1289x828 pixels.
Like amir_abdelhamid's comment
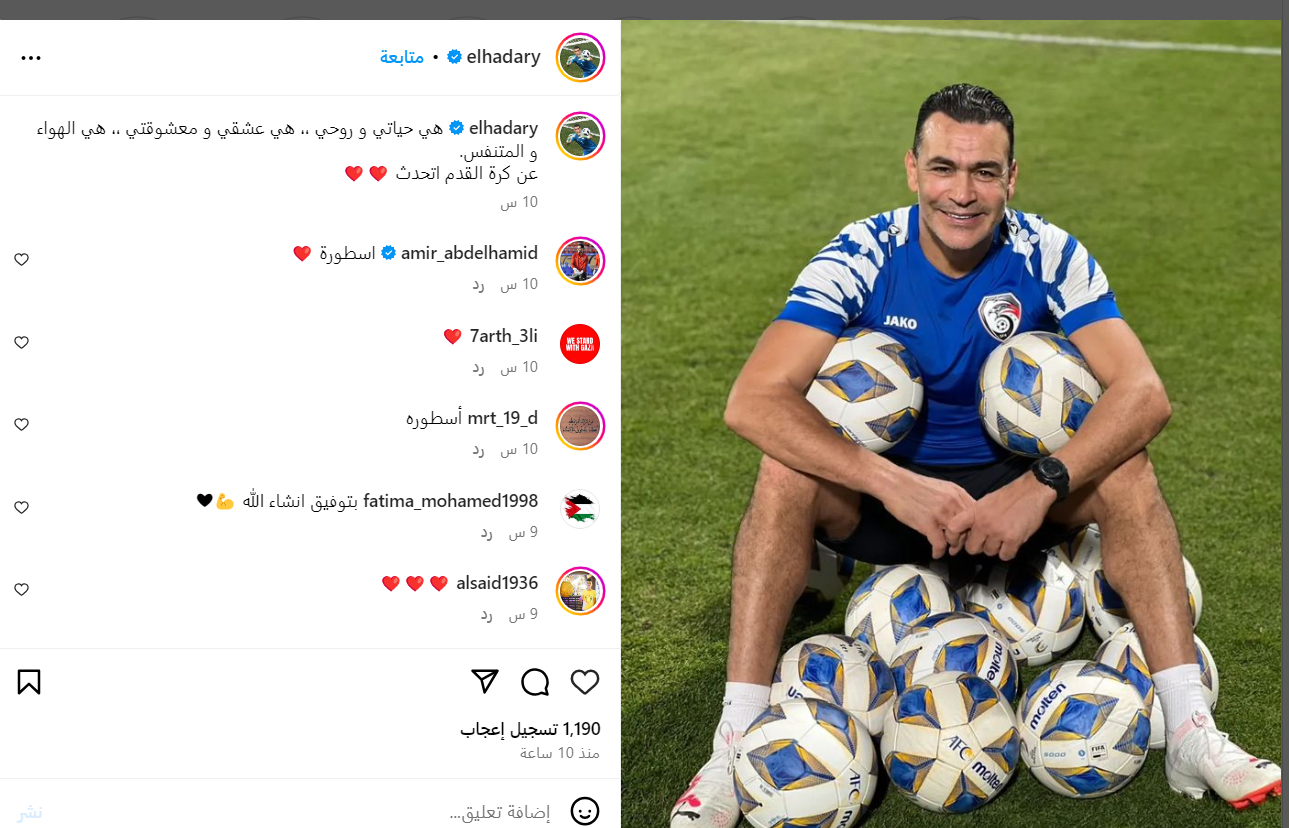pyautogui.click(x=21, y=260)
